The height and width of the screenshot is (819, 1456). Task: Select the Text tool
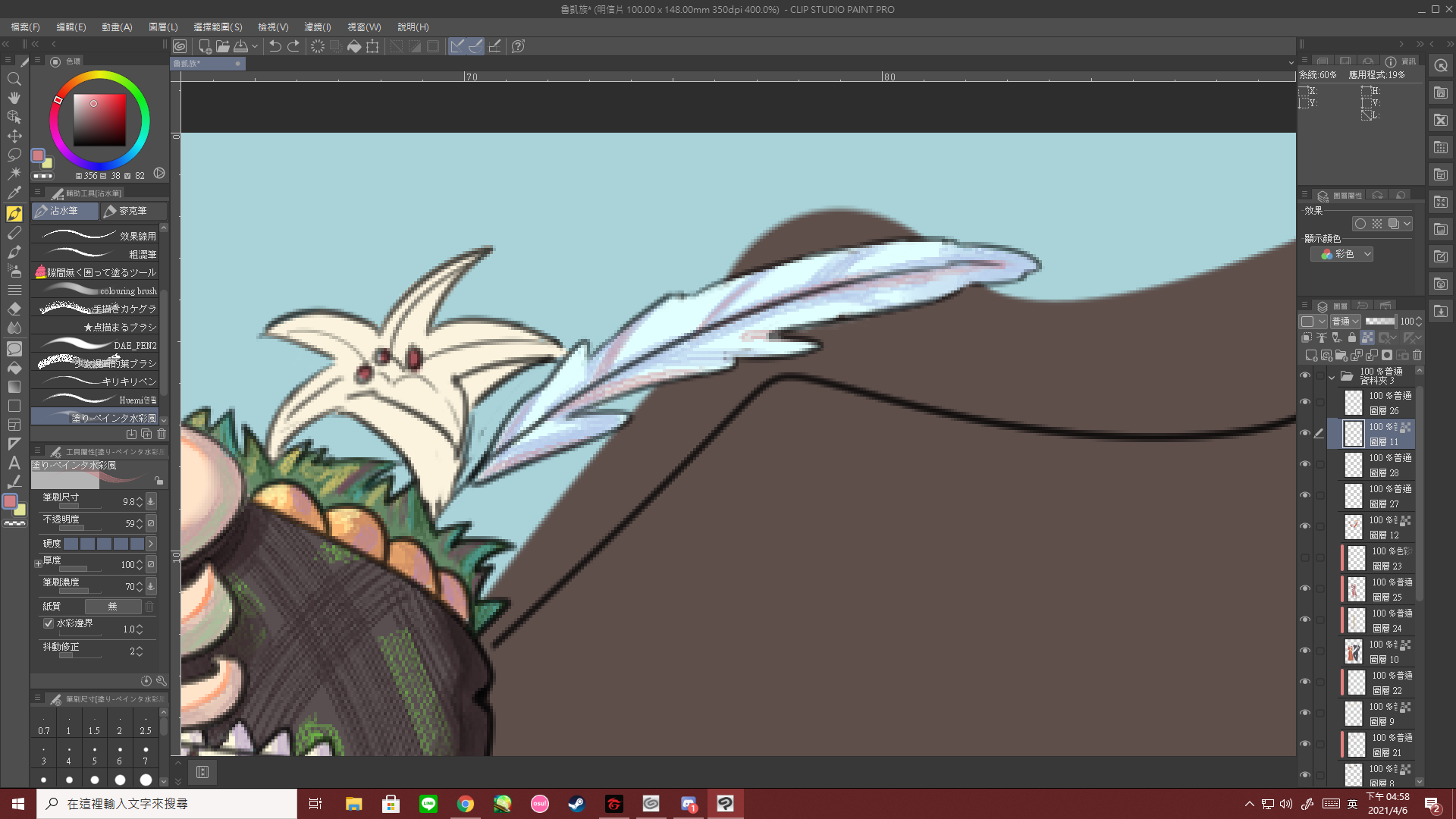[14, 463]
